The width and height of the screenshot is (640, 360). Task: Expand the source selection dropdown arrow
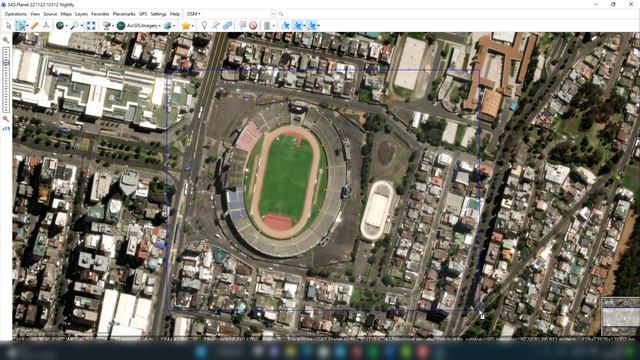[x=113, y=26]
